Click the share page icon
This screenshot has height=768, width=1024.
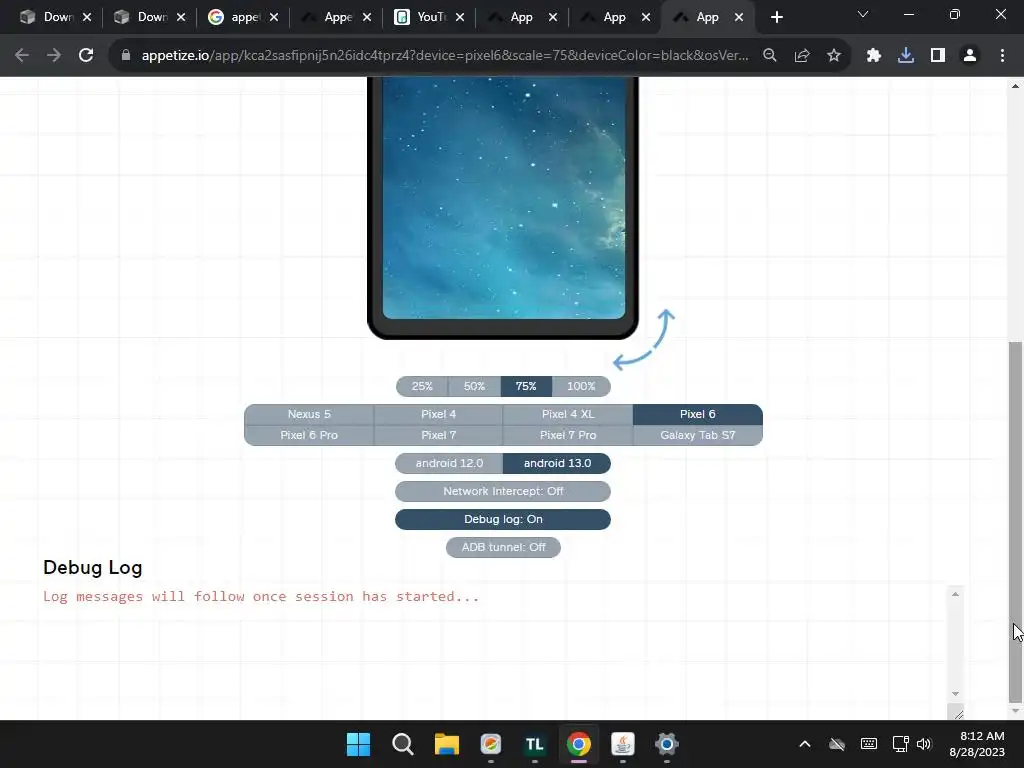point(802,56)
